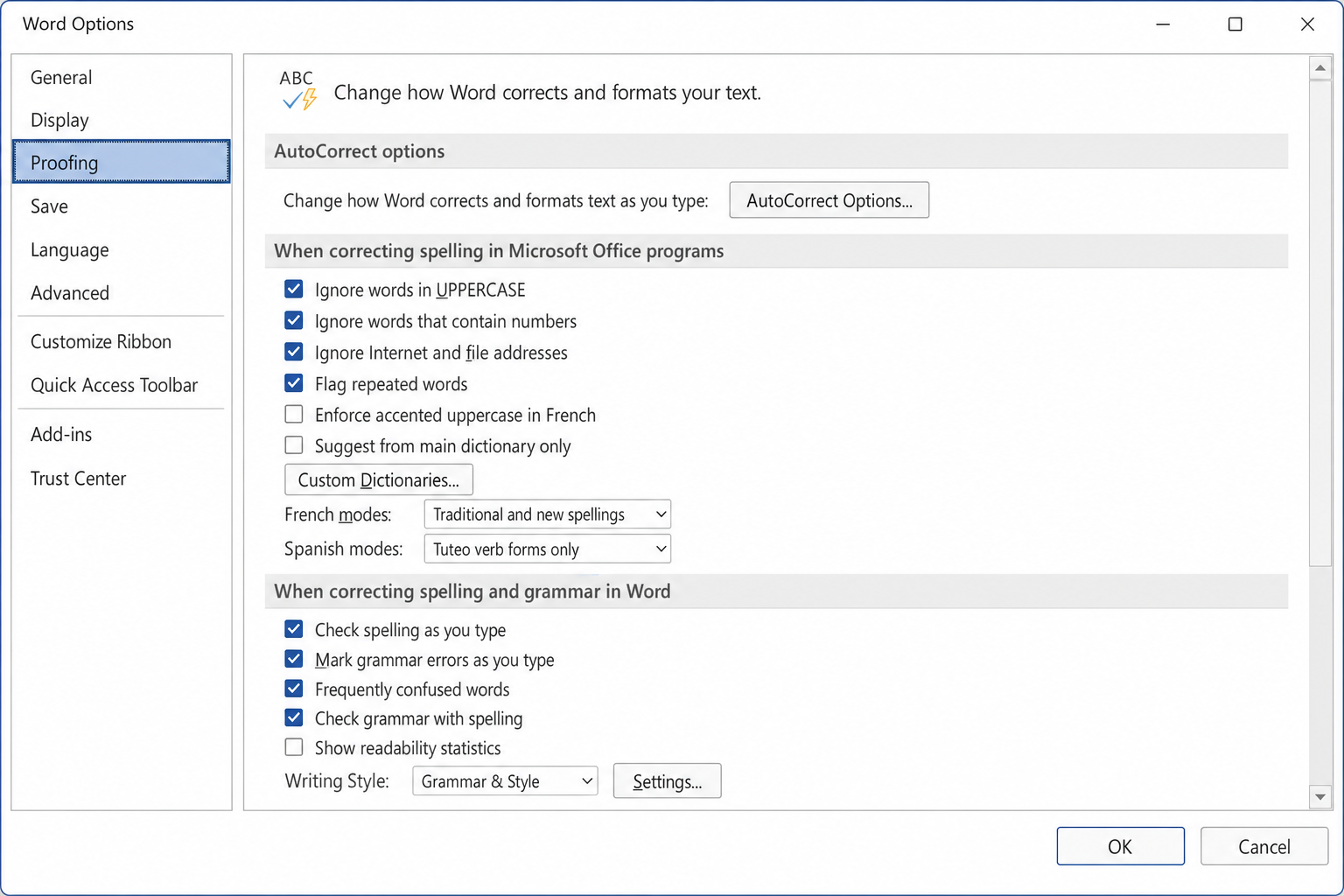Uncheck Ignore words in UPPERCASE
Screen dimensions: 1344x896
[x=294, y=289]
